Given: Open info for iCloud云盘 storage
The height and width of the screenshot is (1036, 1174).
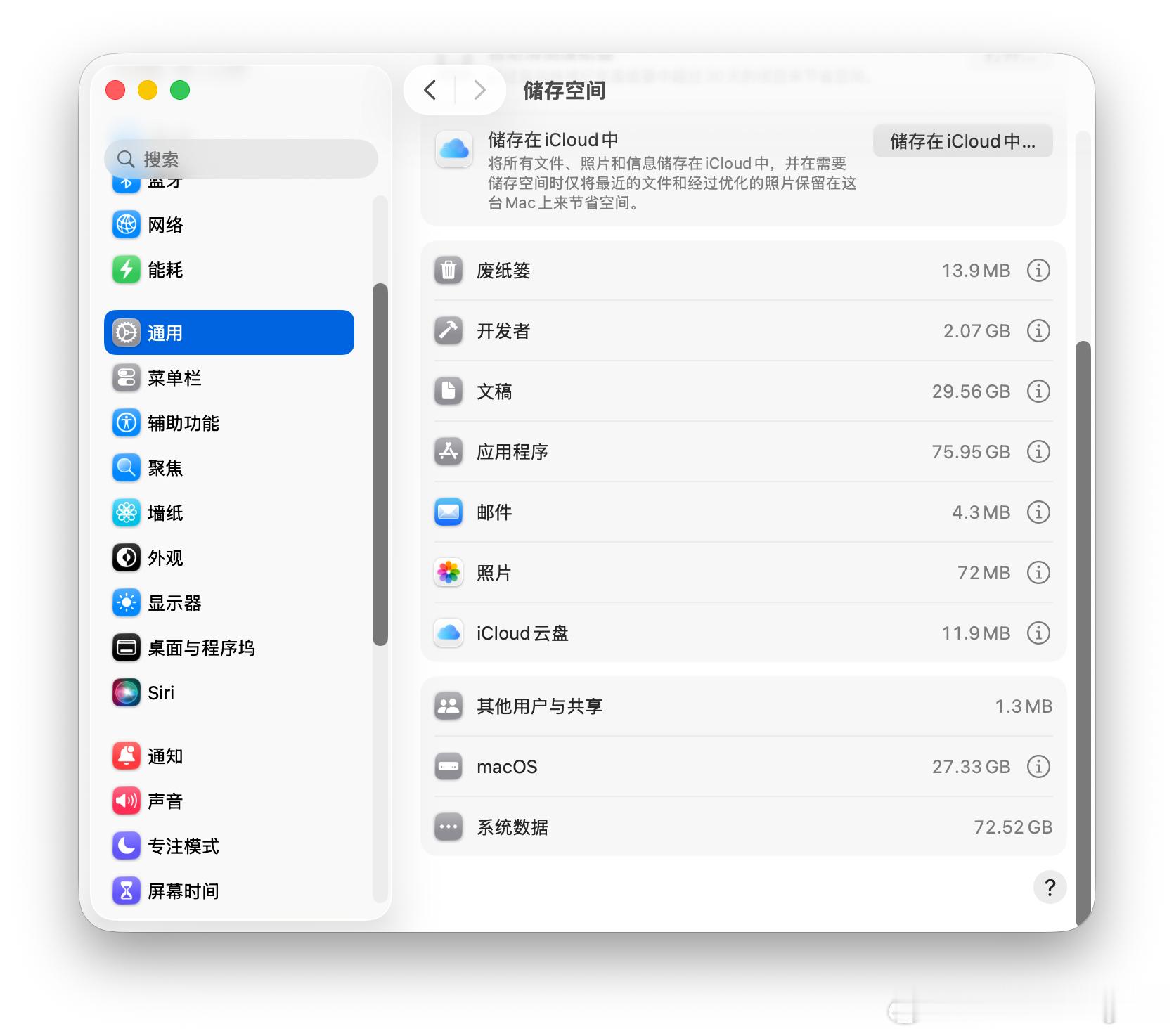Looking at the screenshot, I should pos(1038,633).
